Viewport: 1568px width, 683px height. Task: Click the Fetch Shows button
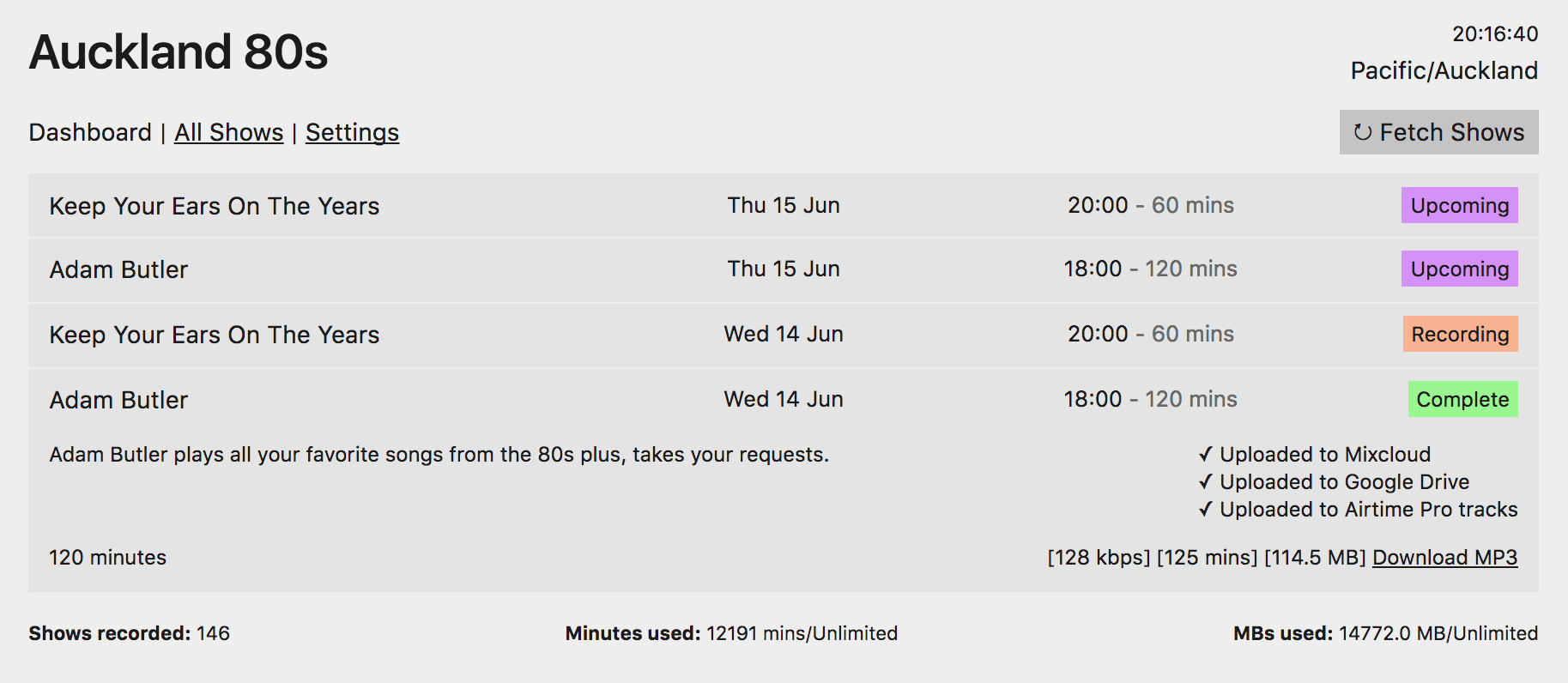coord(1438,132)
